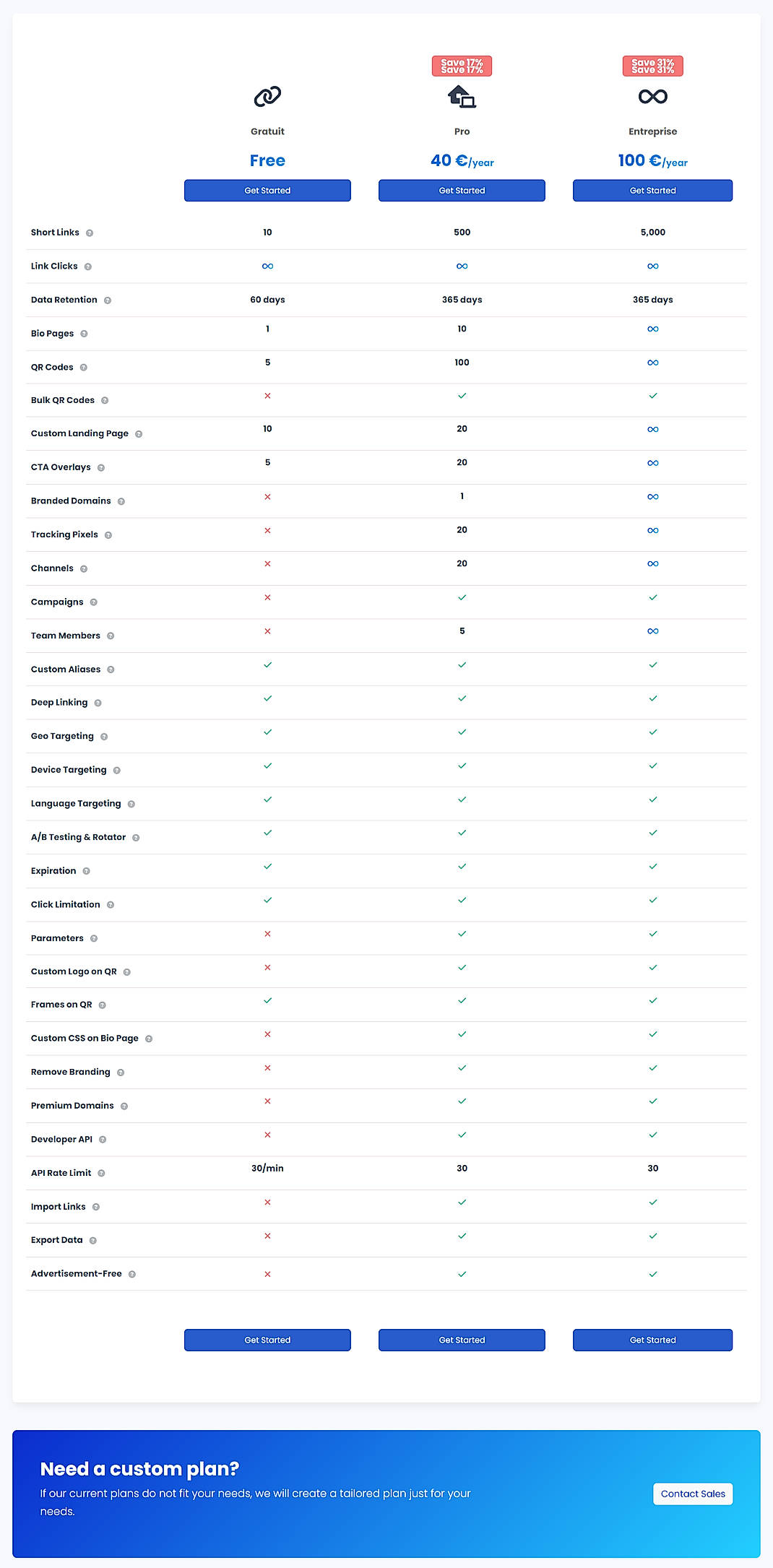The image size is (773, 1568).
Task: Click the Branded Domains help icon
Action: 121,501
